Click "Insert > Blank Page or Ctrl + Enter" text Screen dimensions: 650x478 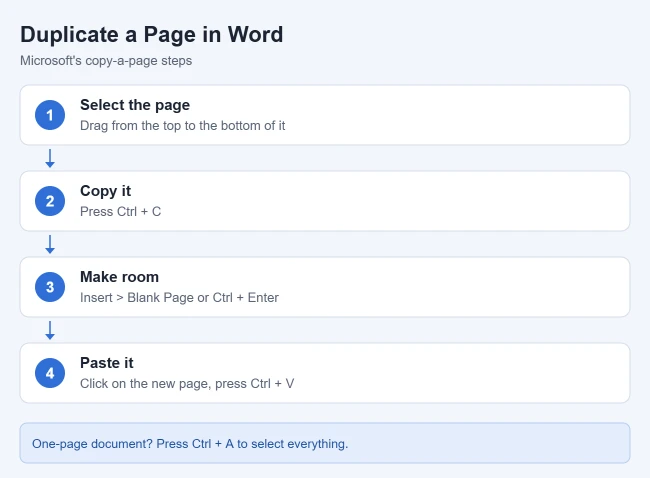point(179,298)
